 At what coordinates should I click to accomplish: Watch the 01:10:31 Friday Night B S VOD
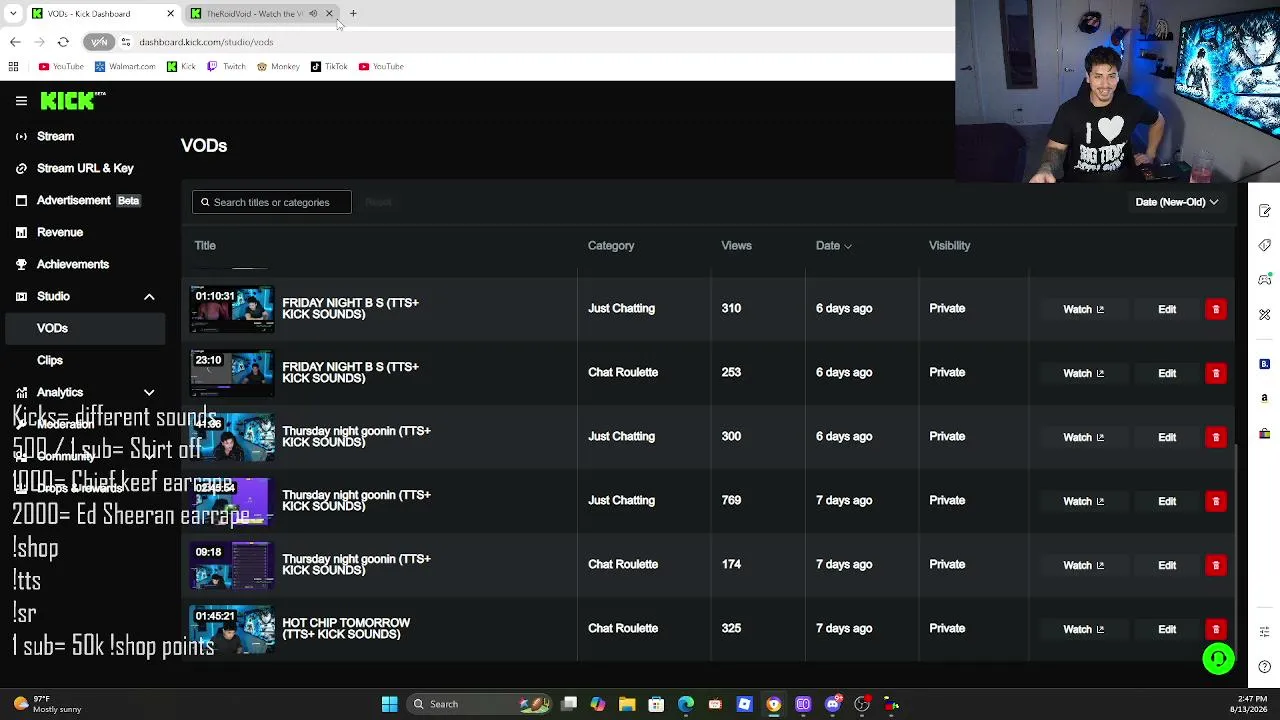pos(1083,309)
